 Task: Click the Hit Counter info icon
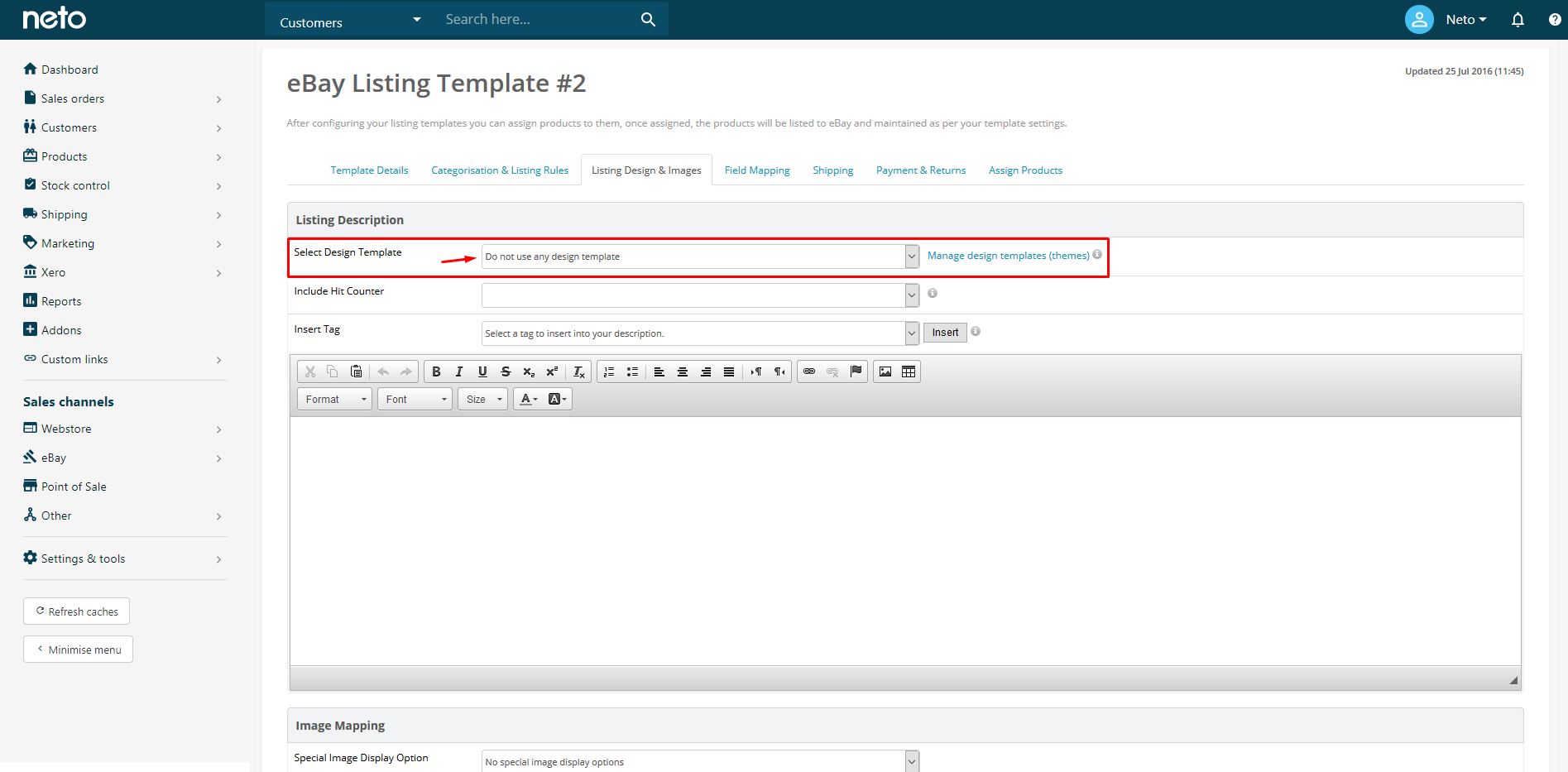coord(933,293)
